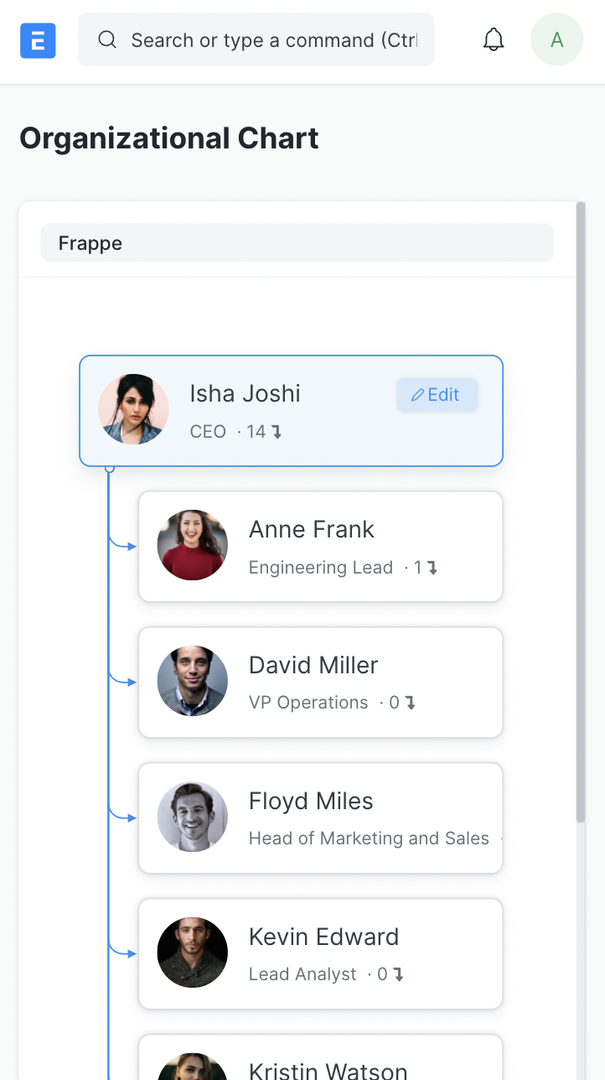Open notifications via the bell icon
The height and width of the screenshot is (1080, 605).
[x=493, y=39]
